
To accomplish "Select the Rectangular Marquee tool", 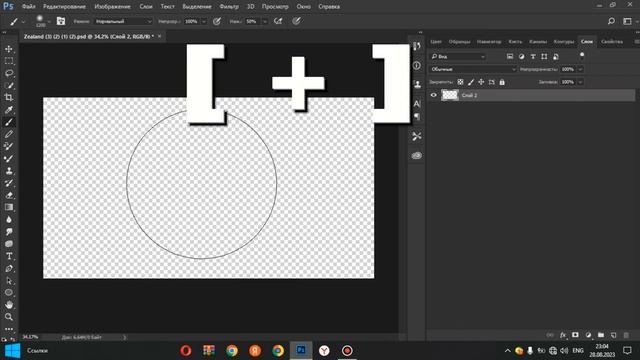I will pyautogui.click(x=9, y=61).
